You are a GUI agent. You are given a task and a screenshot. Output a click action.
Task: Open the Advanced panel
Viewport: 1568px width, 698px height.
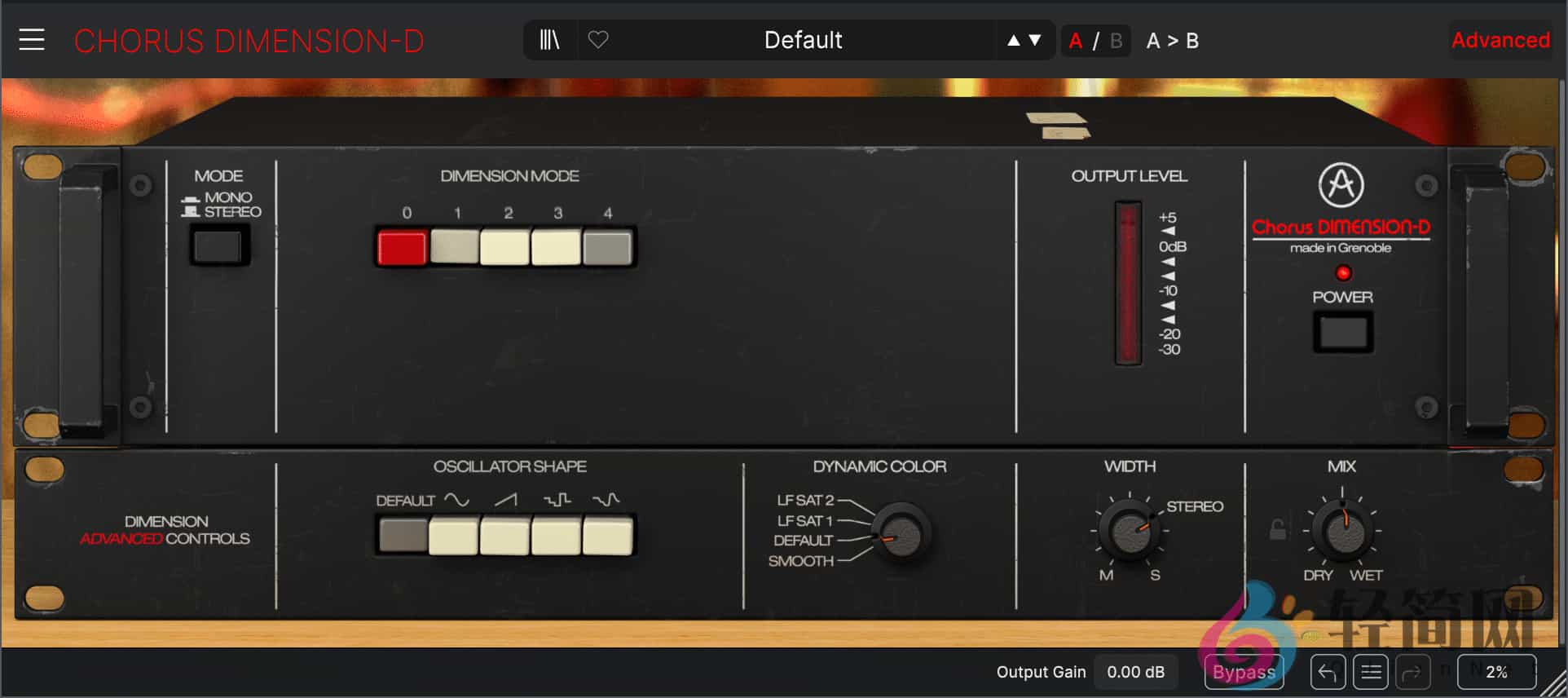[1500, 40]
